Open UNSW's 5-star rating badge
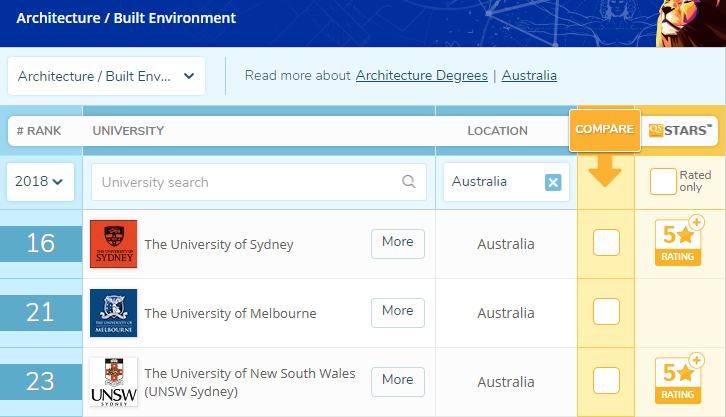 (x=680, y=379)
